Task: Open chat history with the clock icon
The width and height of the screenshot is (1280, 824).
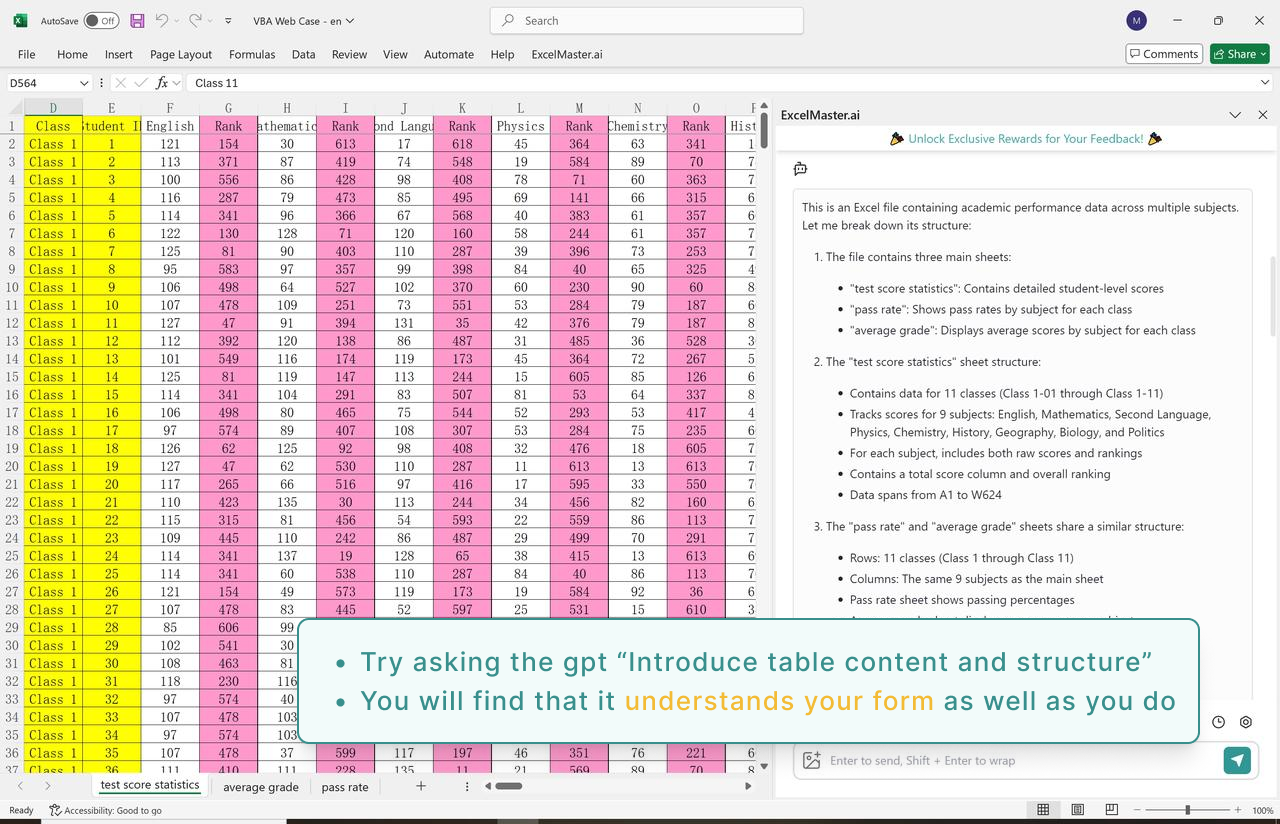Action: (1217, 722)
